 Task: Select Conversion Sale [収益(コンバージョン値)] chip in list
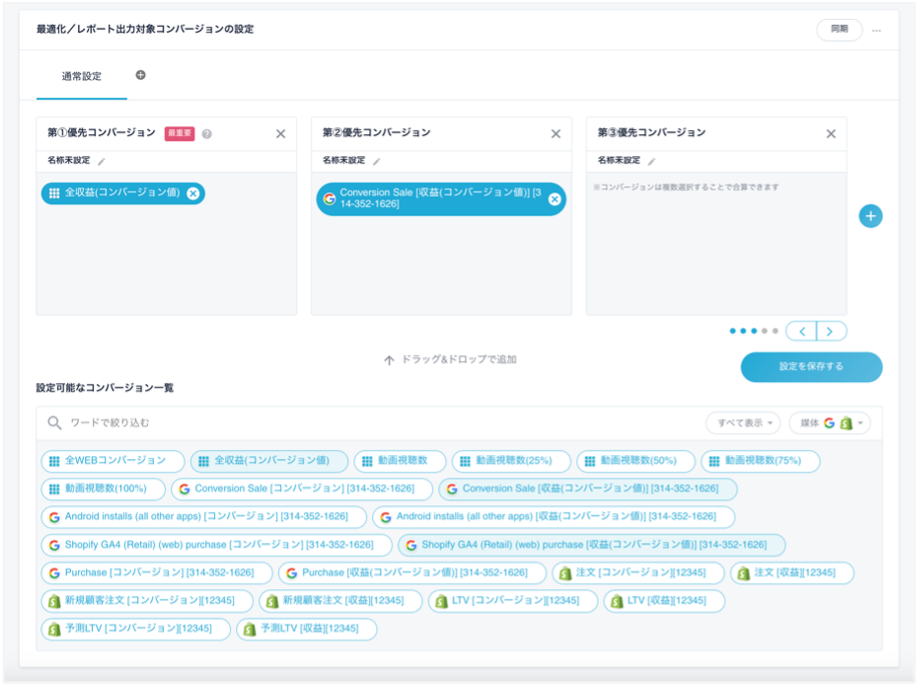(x=588, y=489)
